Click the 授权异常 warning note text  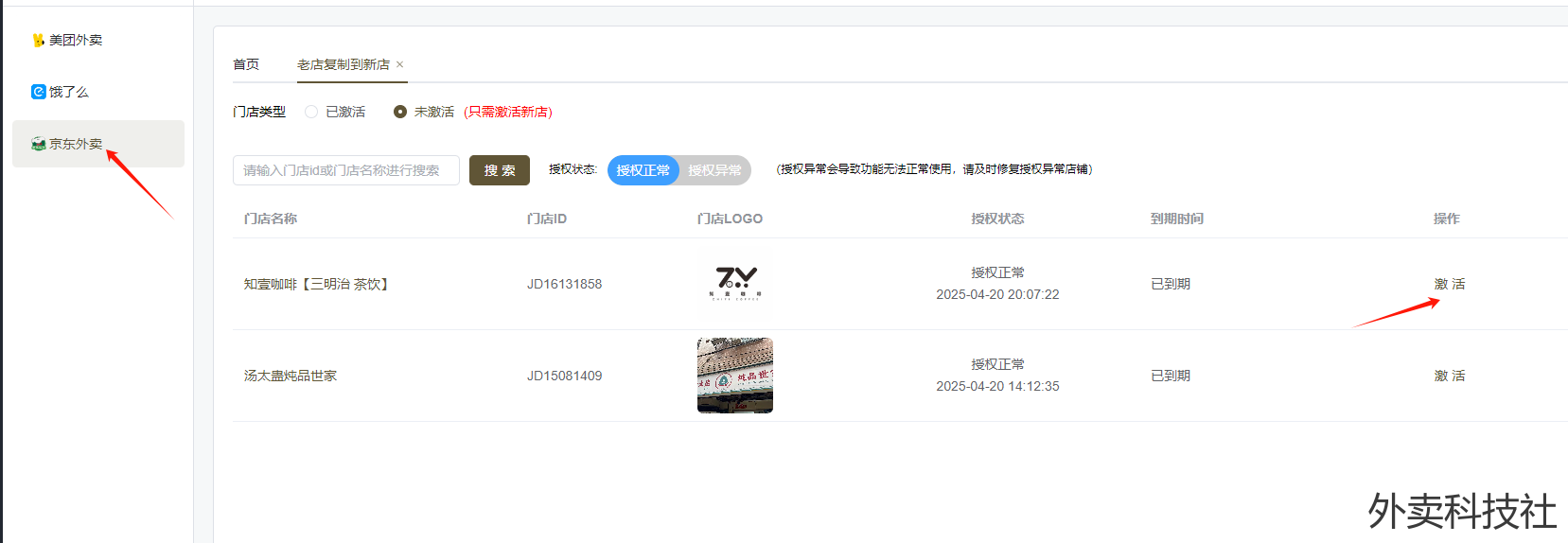(934, 169)
